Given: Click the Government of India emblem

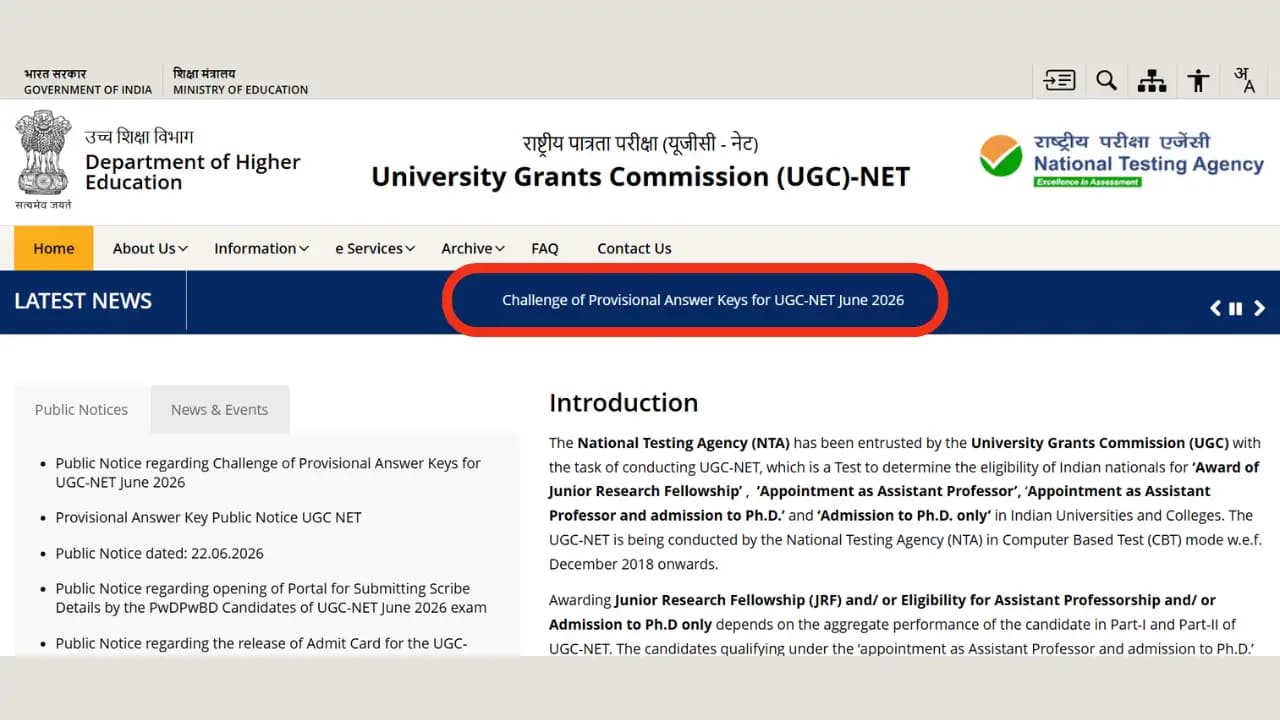Looking at the screenshot, I should click(x=43, y=158).
